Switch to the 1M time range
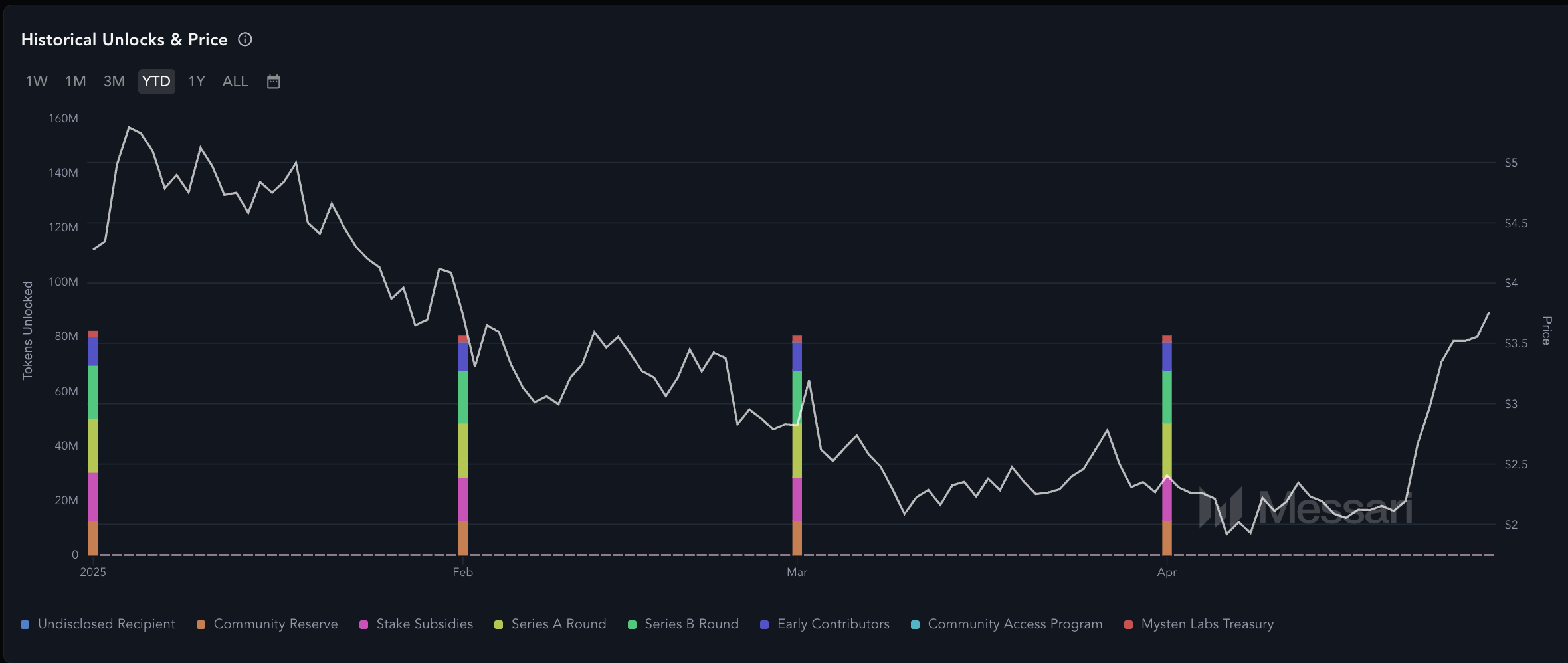The width and height of the screenshot is (1568, 663). coord(76,82)
